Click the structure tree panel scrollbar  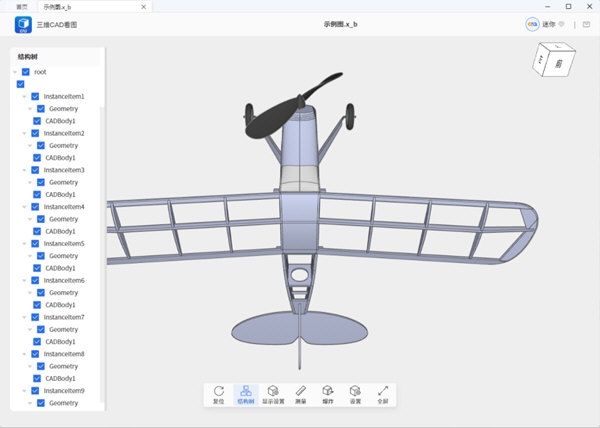coord(101,254)
